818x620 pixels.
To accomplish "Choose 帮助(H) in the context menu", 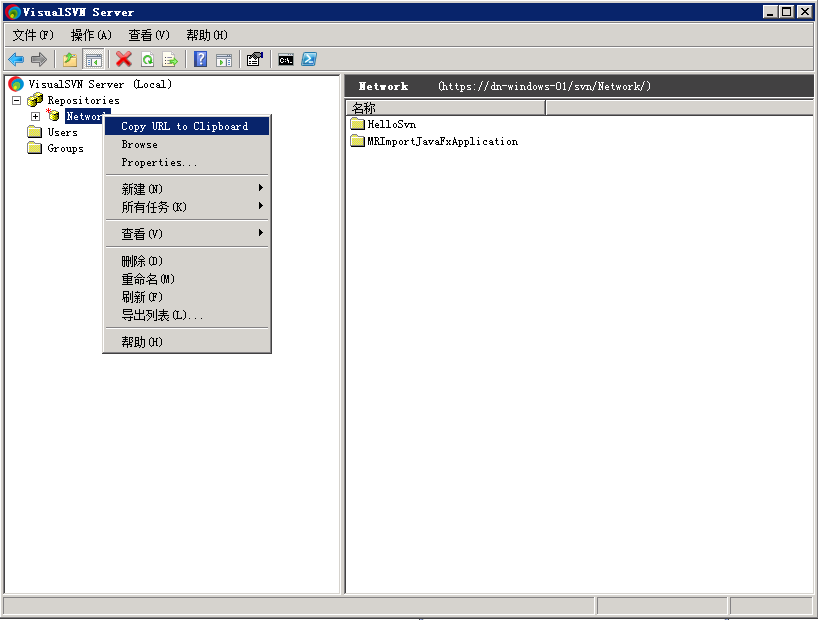I will tap(187, 342).
